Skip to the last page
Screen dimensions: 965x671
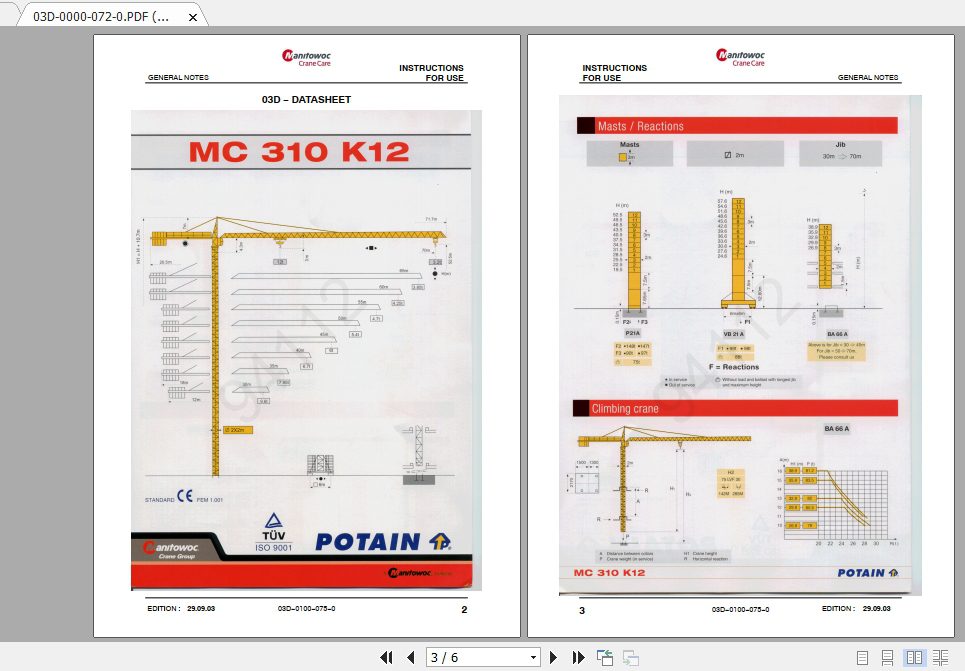[578, 657]
